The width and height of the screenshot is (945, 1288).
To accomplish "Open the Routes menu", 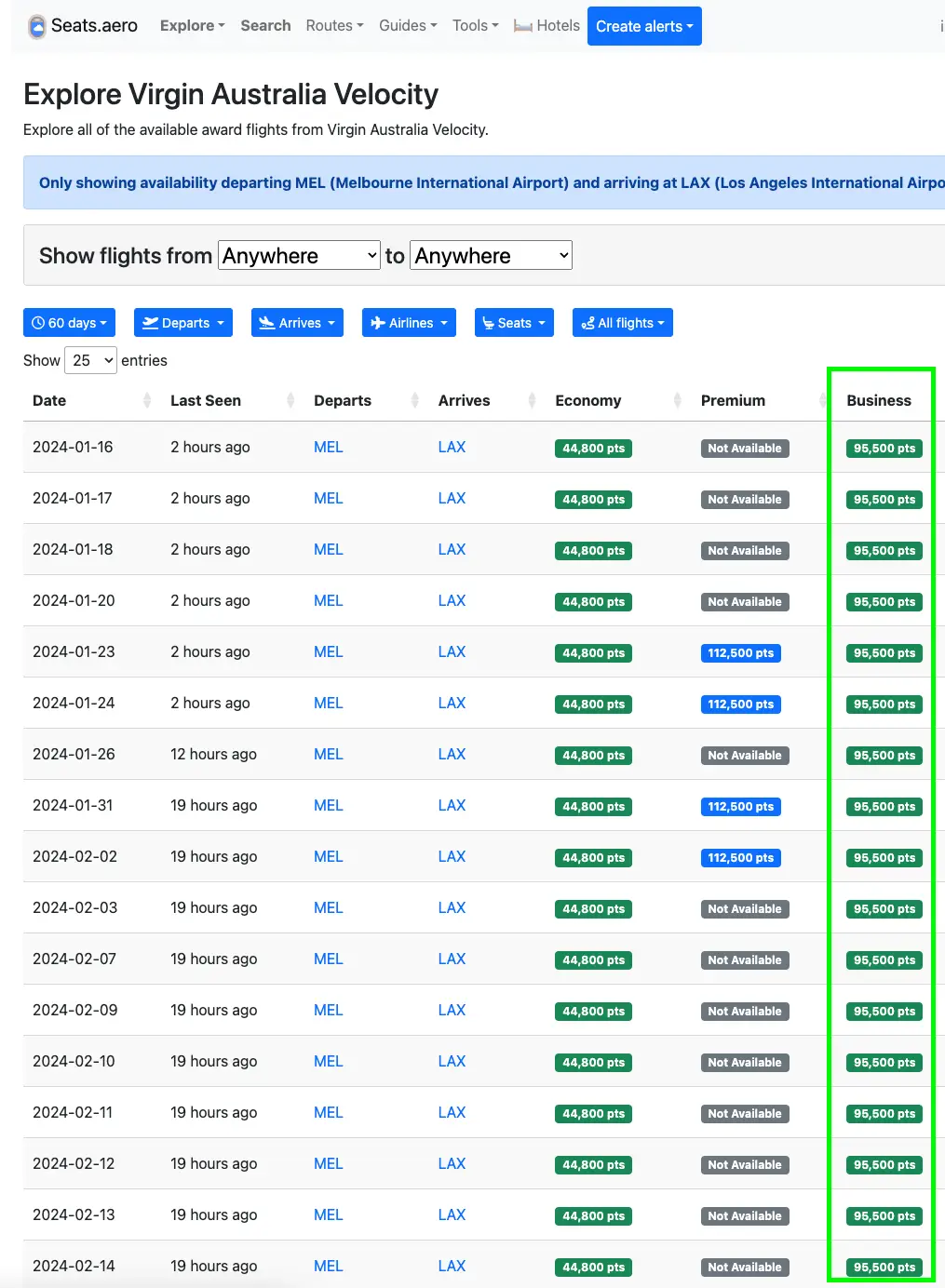I will (x=334, y=26).
